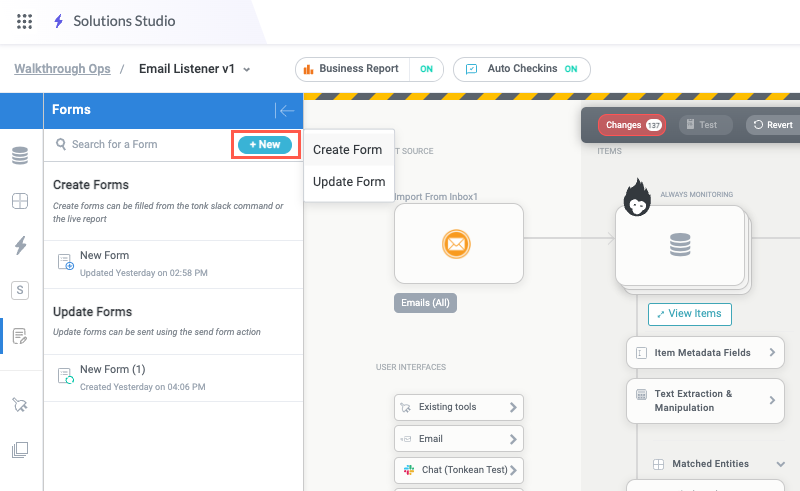The width and height of the screenshot is (800, 491).
Task: Collapse the Matched Entities section
Action: click(x=780, y=464)
